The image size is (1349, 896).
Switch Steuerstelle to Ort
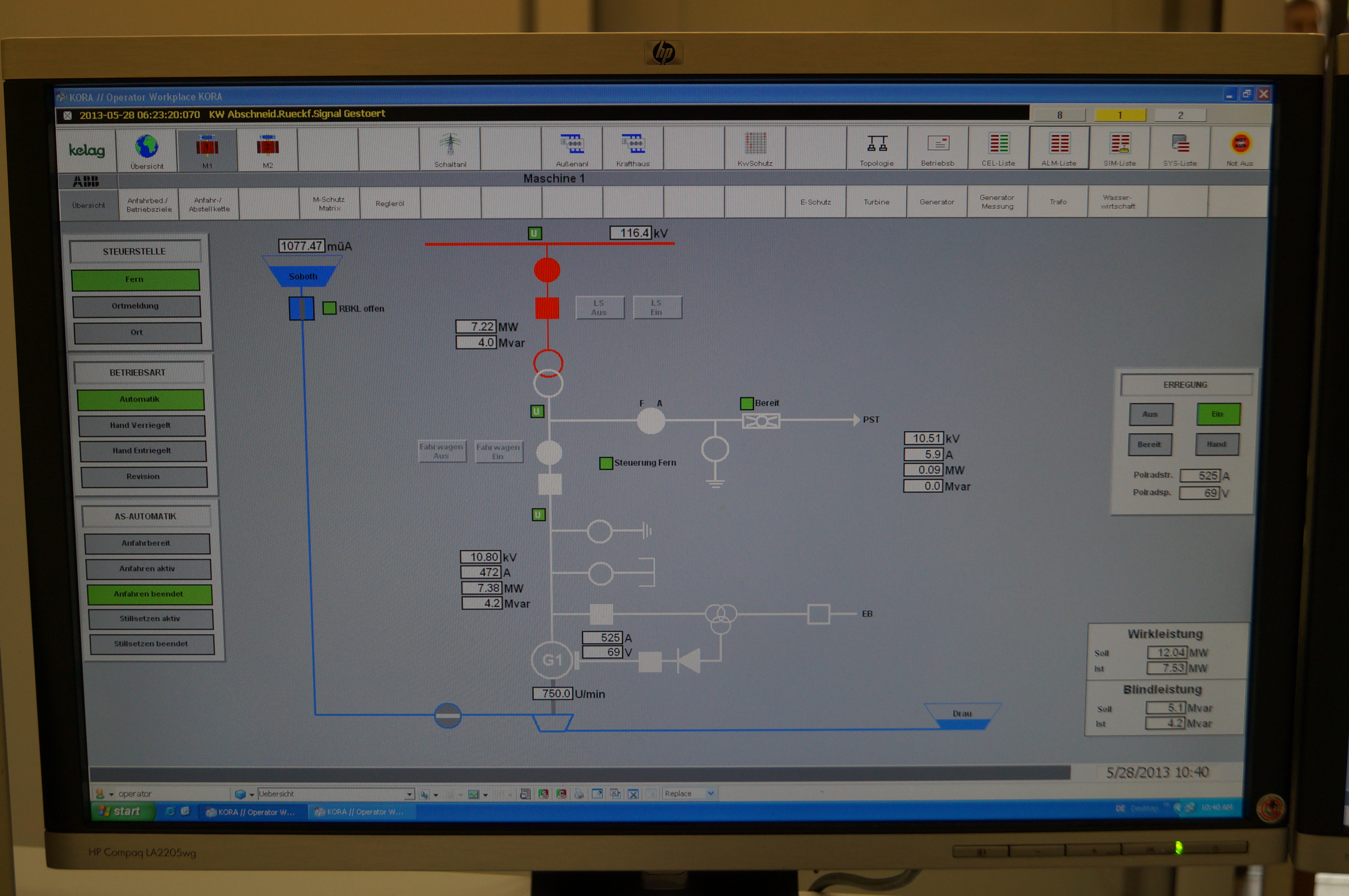[137, 333]
